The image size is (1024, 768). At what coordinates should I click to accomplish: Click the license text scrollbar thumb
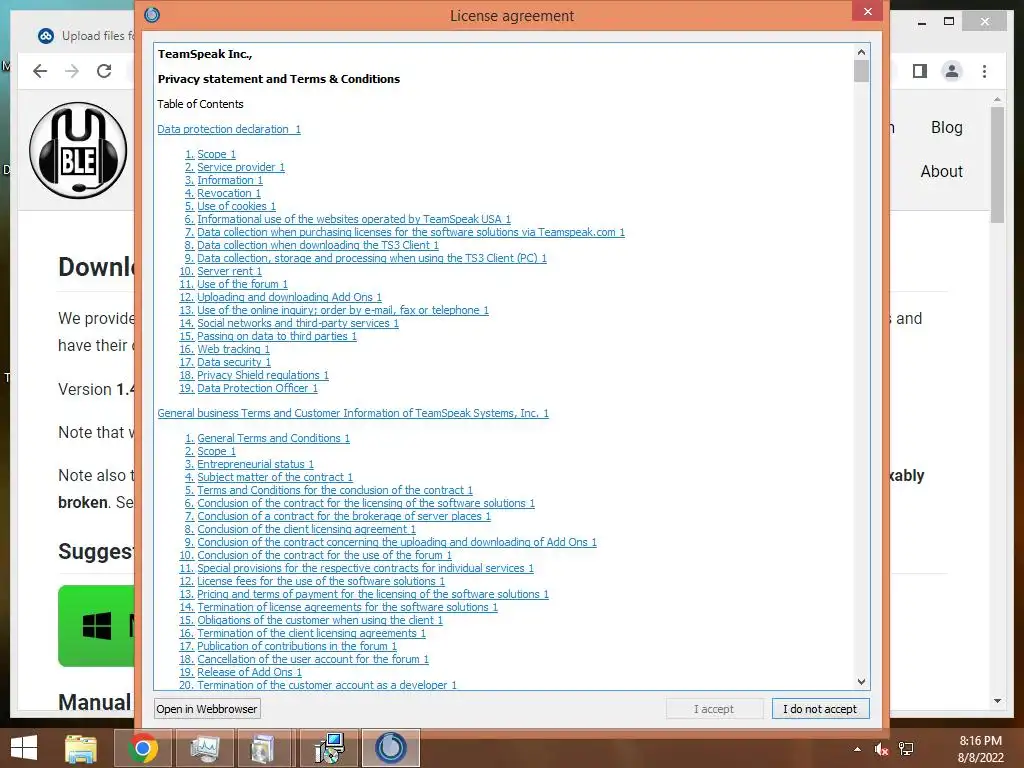[x=861, y=71]
